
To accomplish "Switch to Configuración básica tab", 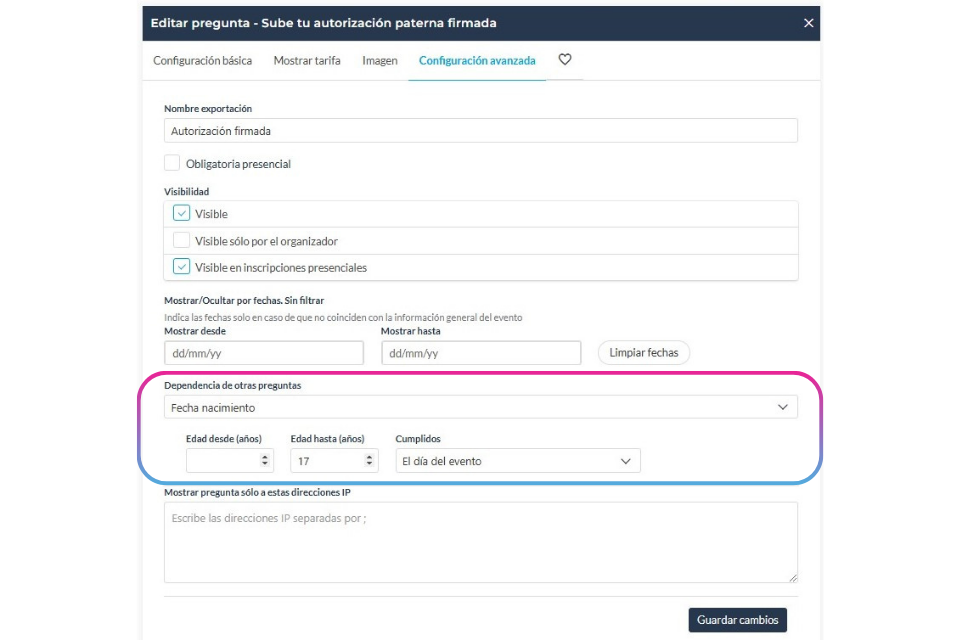I will [x=202, y=61].
